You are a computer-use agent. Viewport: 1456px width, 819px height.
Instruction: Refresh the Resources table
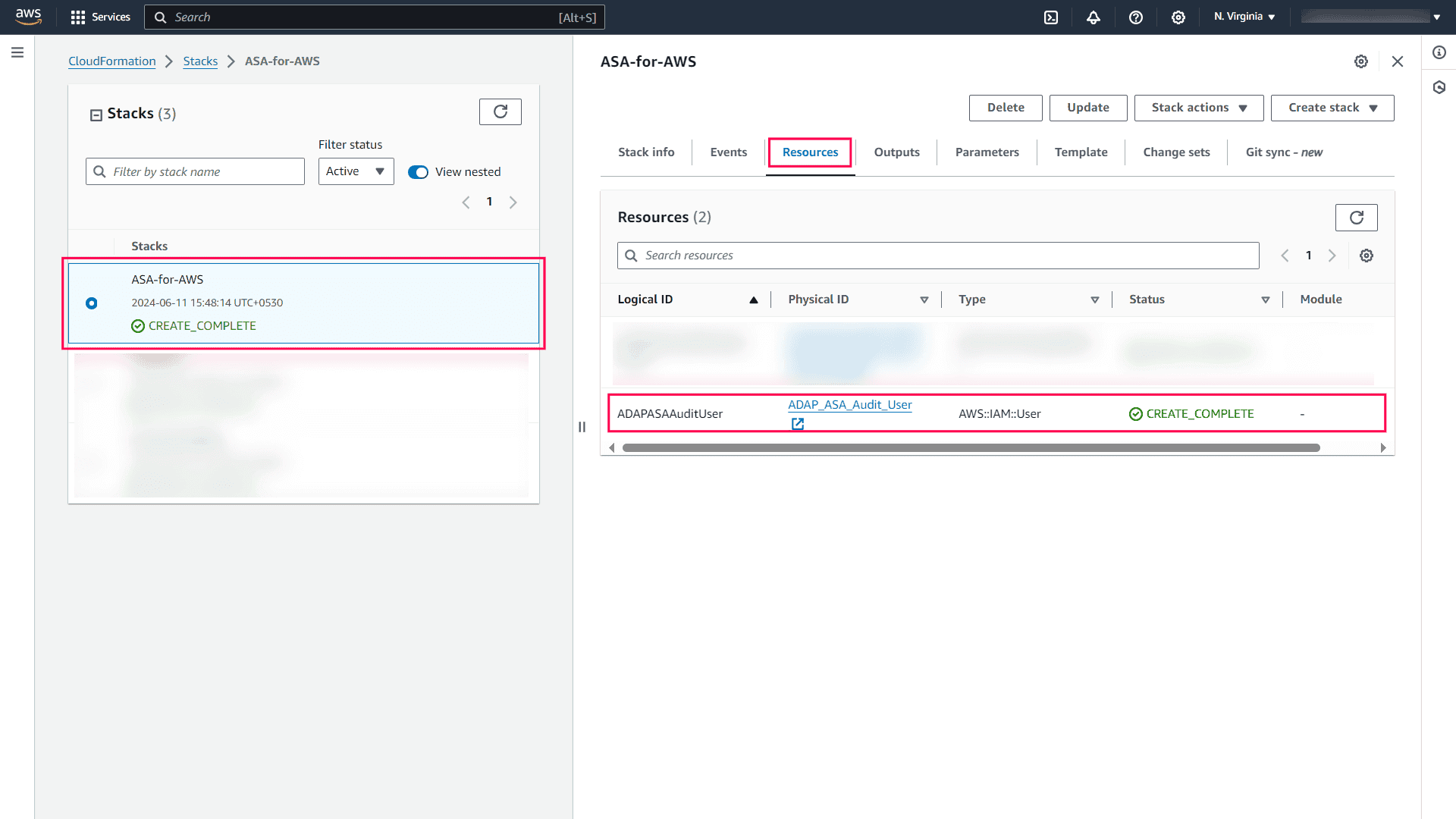pos(1357,218)
